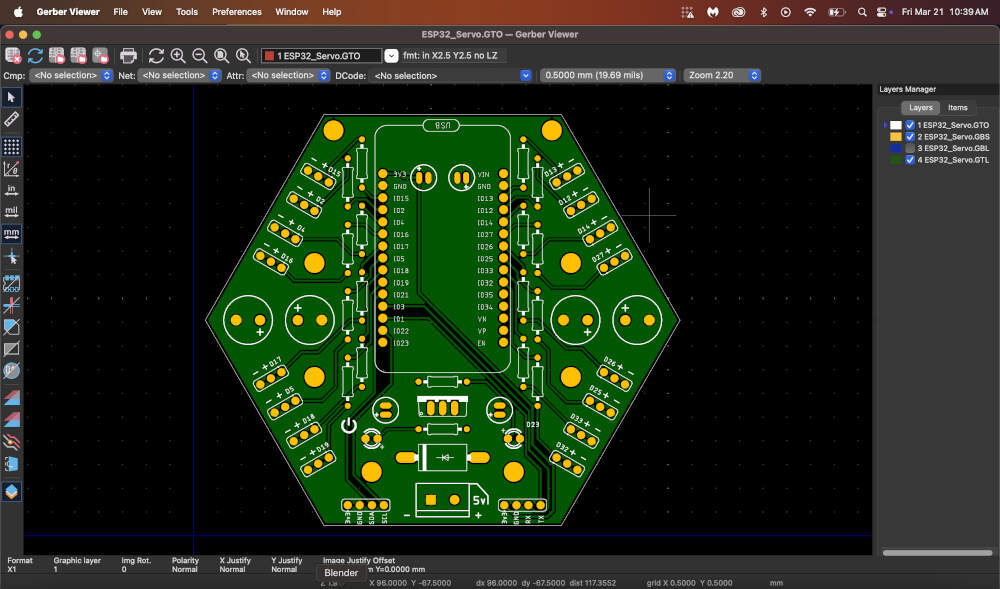Toggle polygons sketch mode icon
The height and width of the screenshot is (589, 1000).
pos(11,326)
